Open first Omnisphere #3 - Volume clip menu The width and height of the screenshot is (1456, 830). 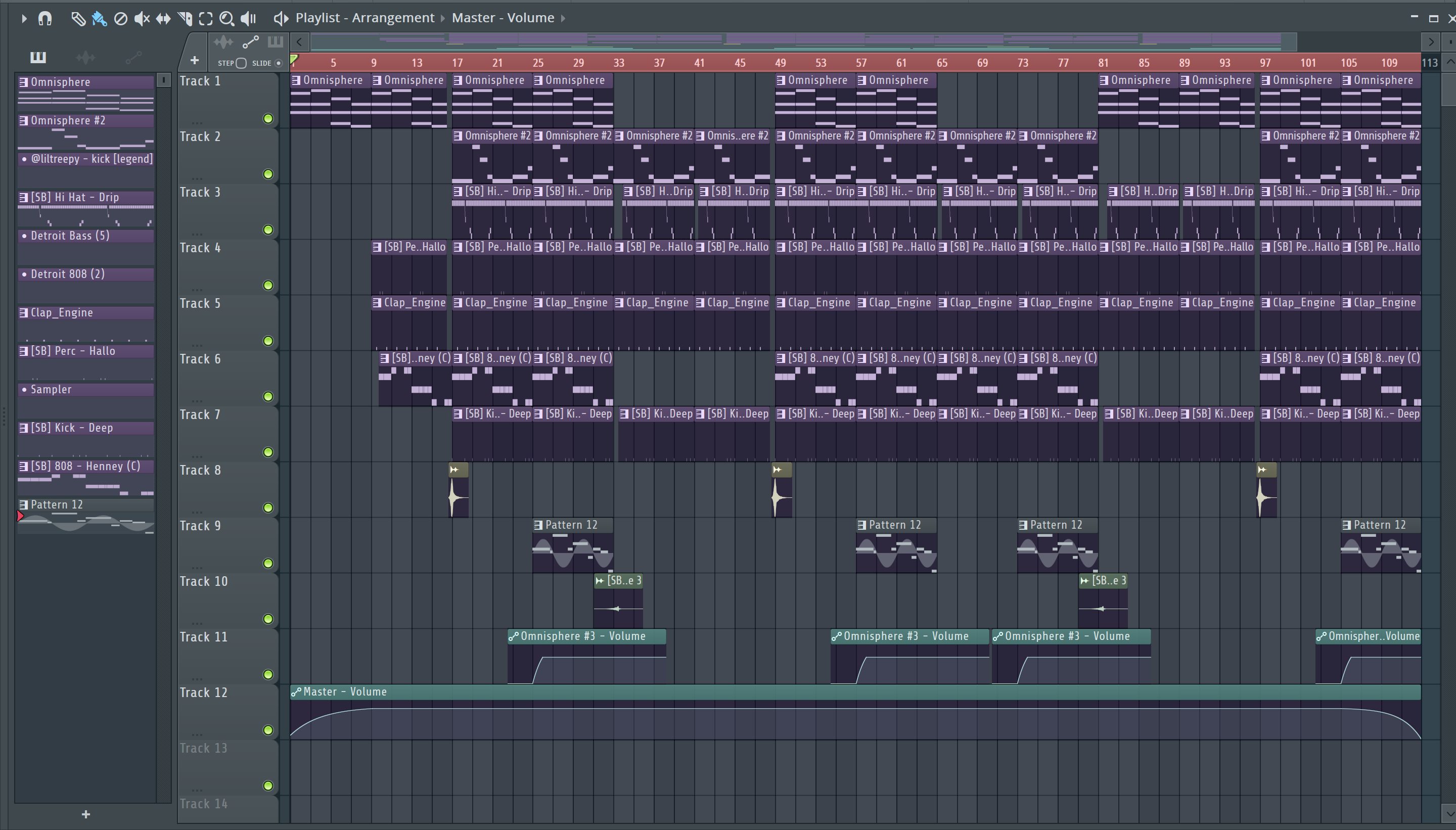[x=513, y=636]
